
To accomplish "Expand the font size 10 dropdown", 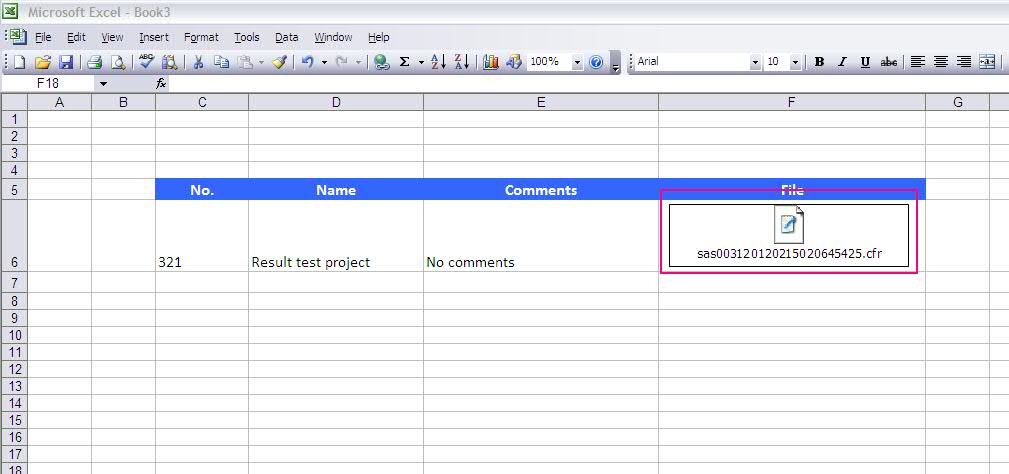I will (x=795, y=62).
